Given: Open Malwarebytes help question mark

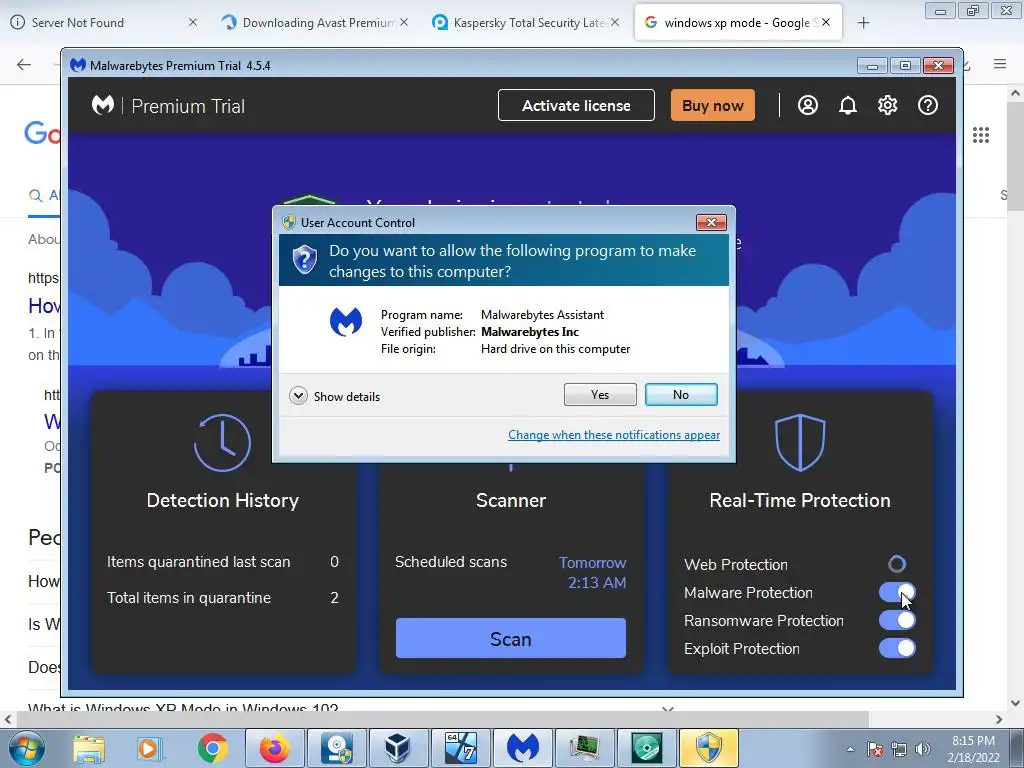Looking at the screenshot, I should (927, 105).
